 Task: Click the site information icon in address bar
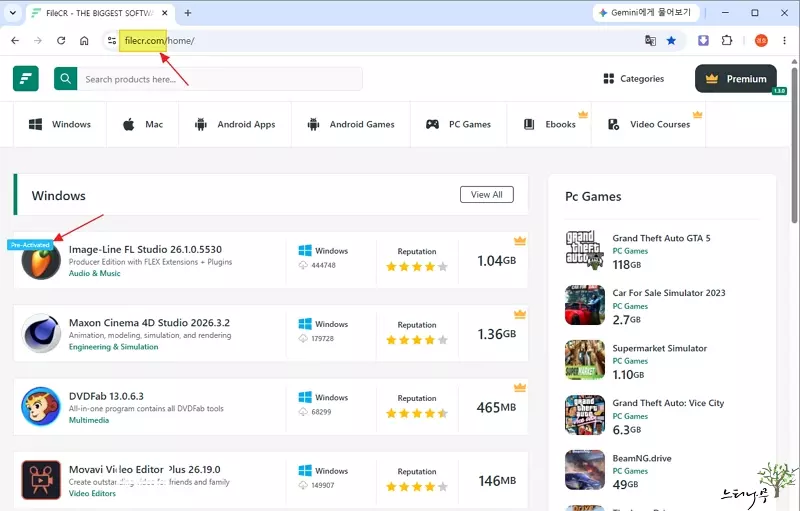pos(111,40)
